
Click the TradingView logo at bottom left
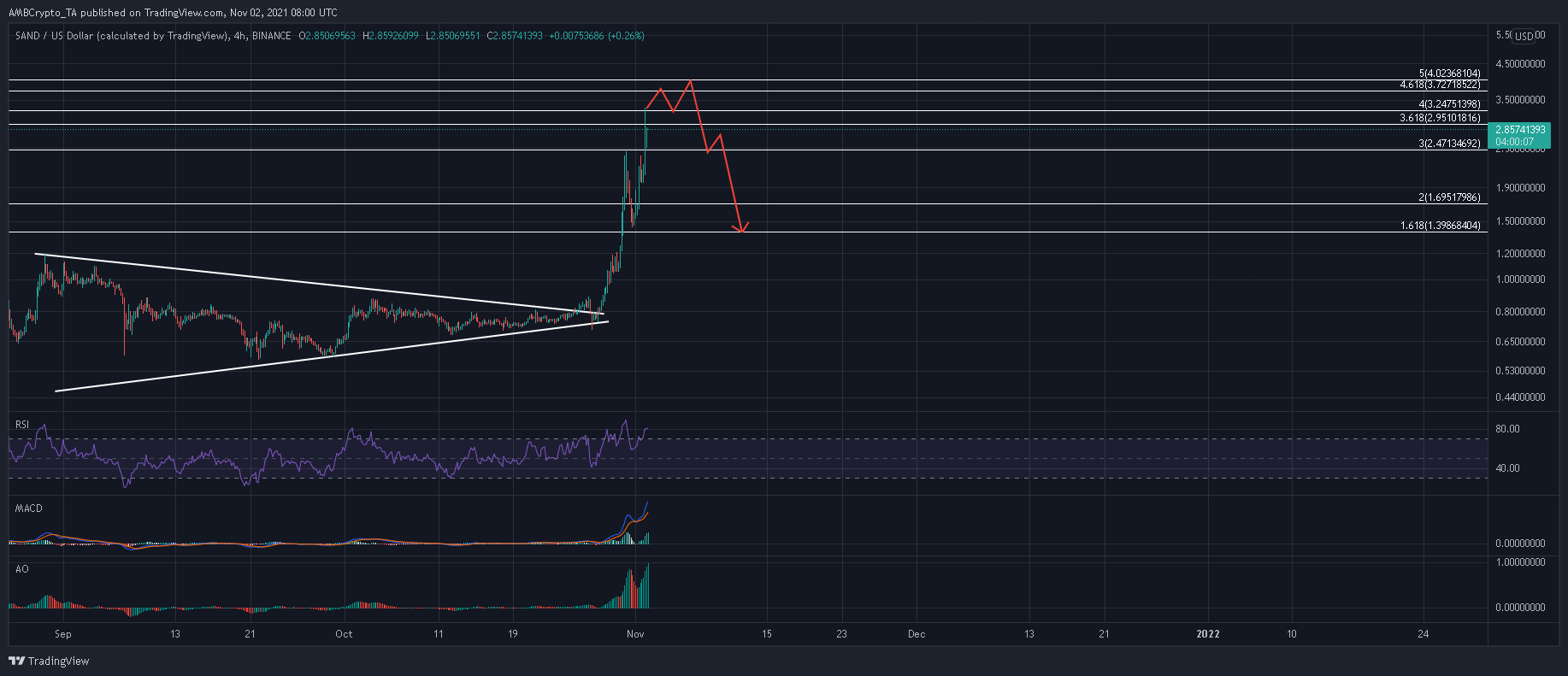[x=49, y=661]
